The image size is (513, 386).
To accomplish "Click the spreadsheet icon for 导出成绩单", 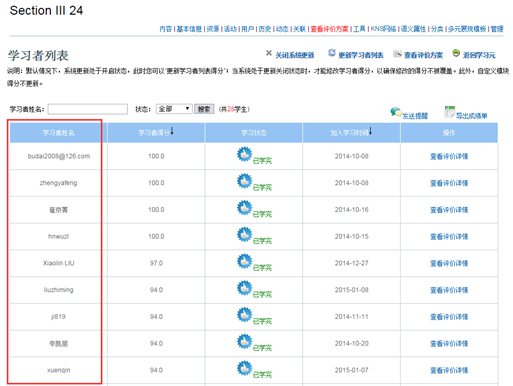I will pyautogui.click(x=449, y=112).
